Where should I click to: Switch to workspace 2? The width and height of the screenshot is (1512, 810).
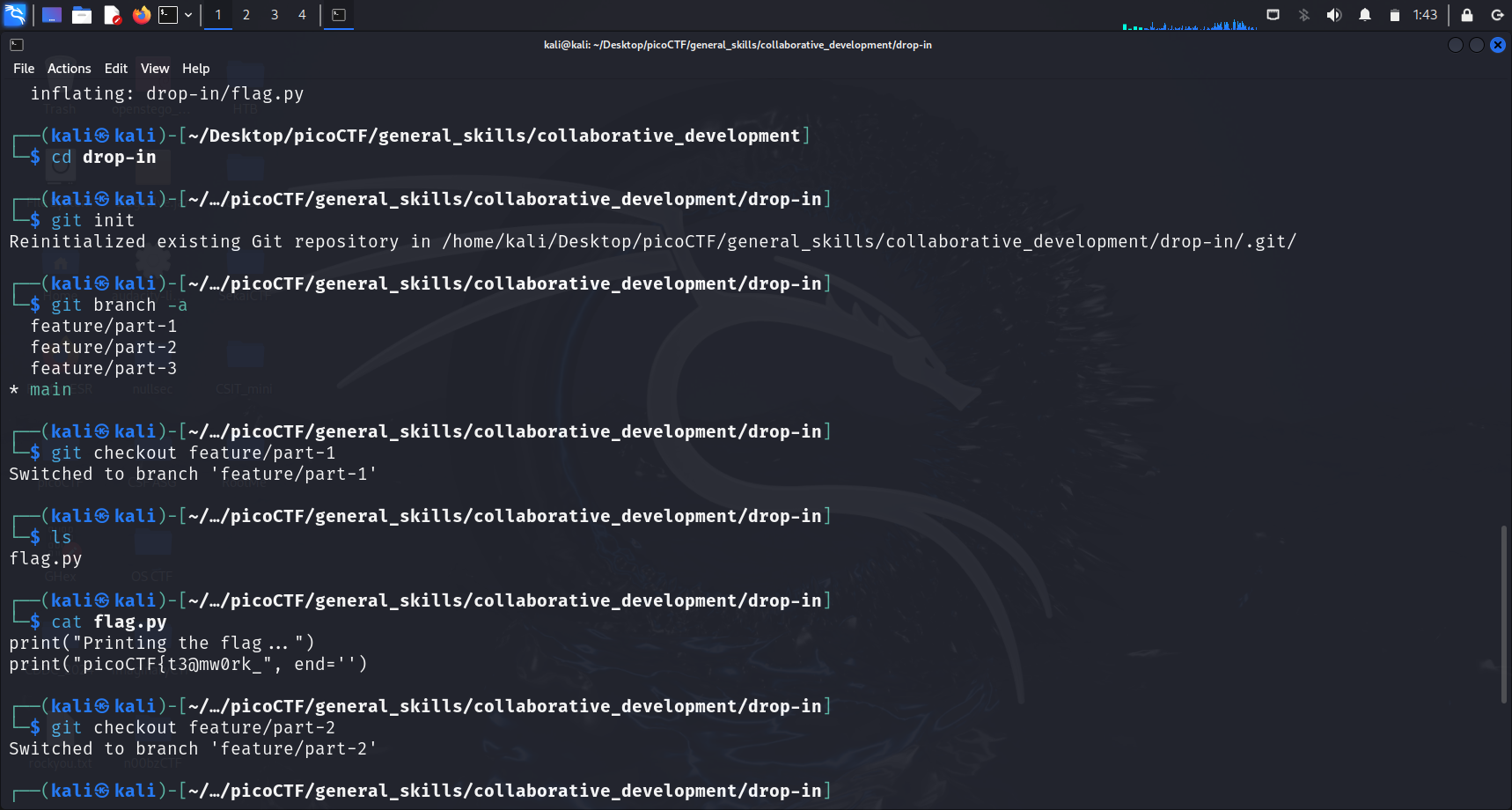point(246,15)
